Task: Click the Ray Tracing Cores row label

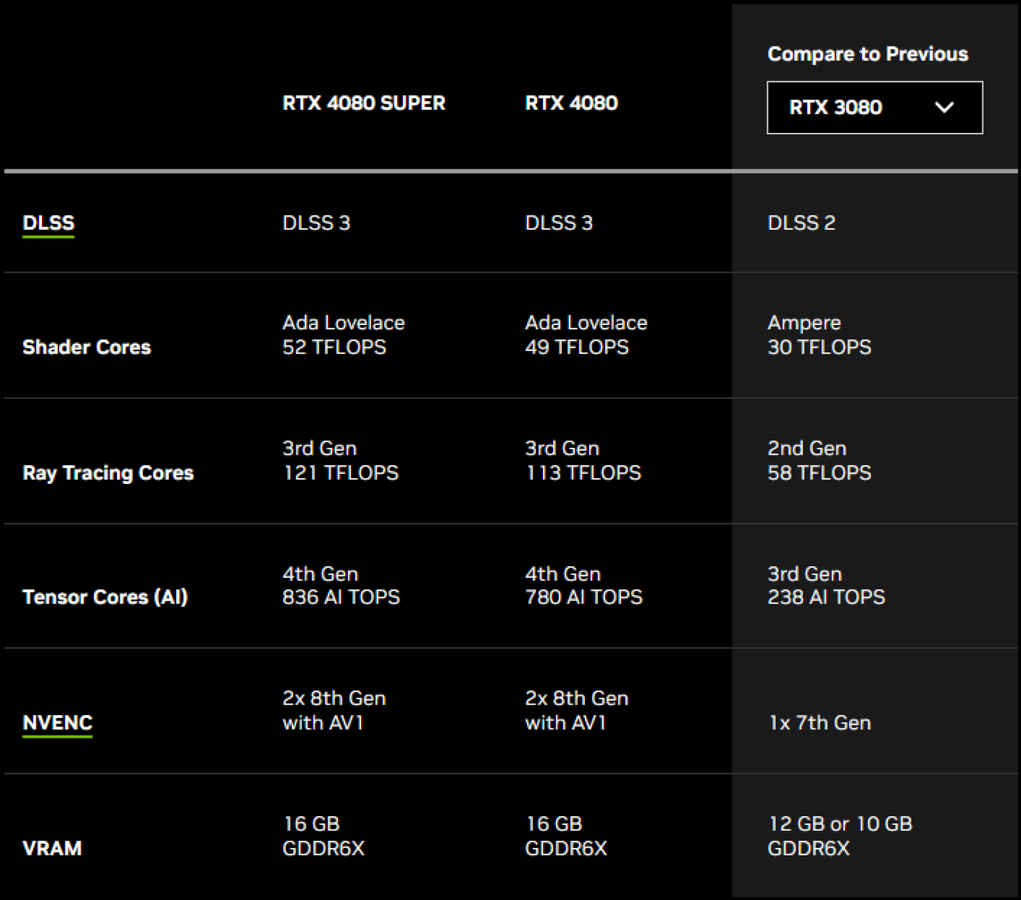Action: (108, 472)
